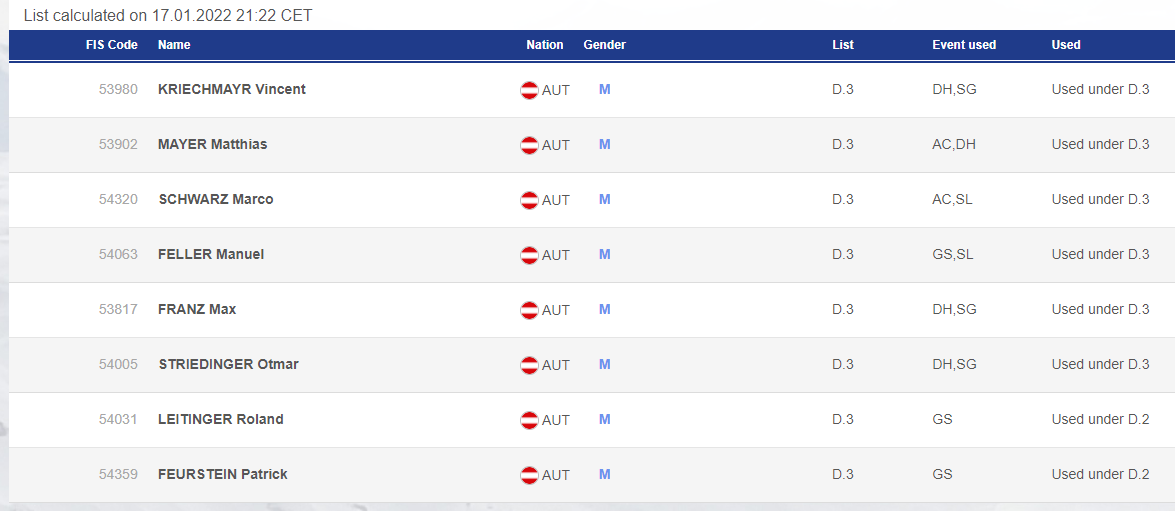Image resolution: width=1175 pixels, height=511 pixels.
Task: Select the SCHWARZ Marco name
Action: (x=216, y=199)
